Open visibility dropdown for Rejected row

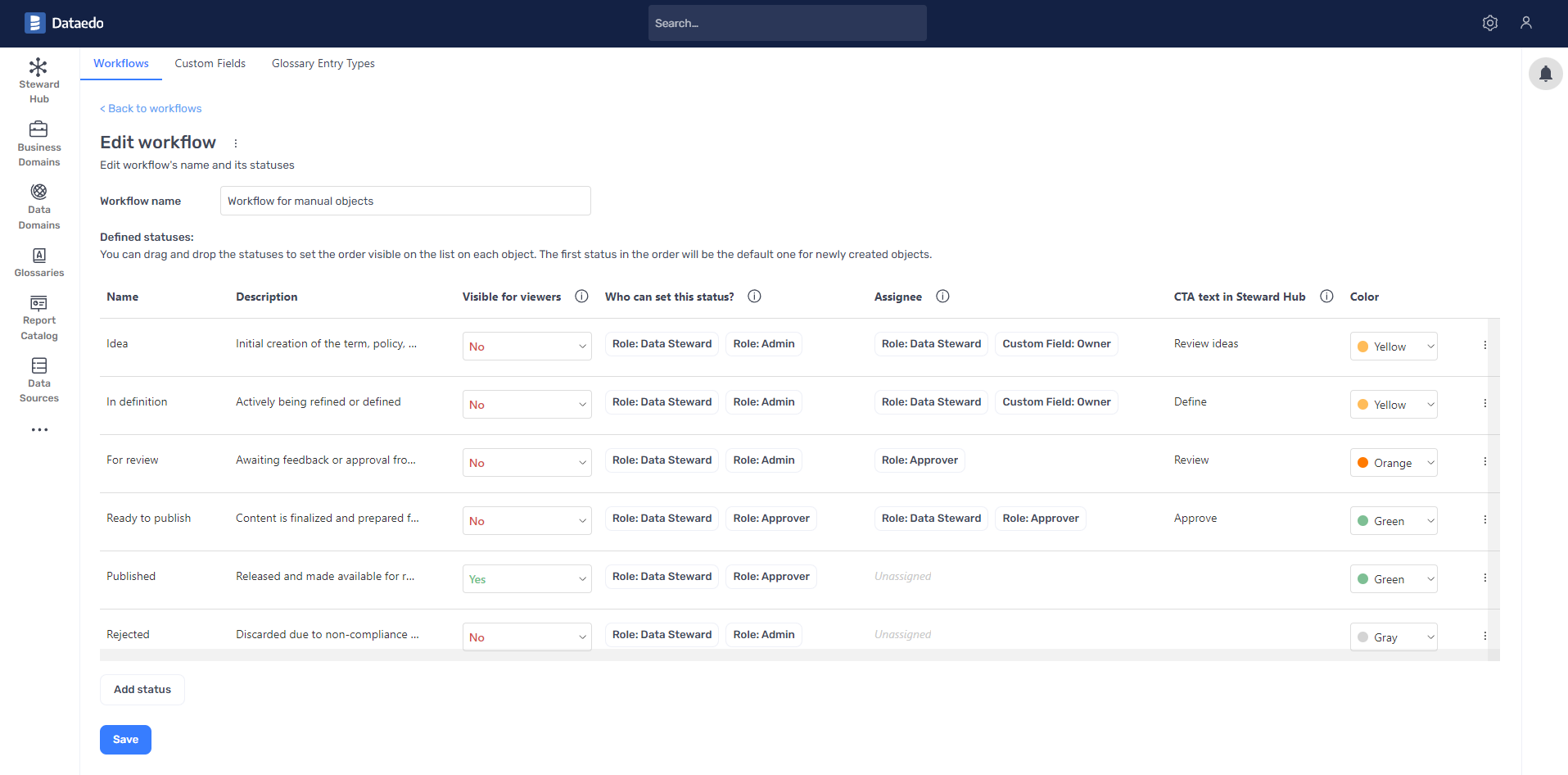coord(526,637)
